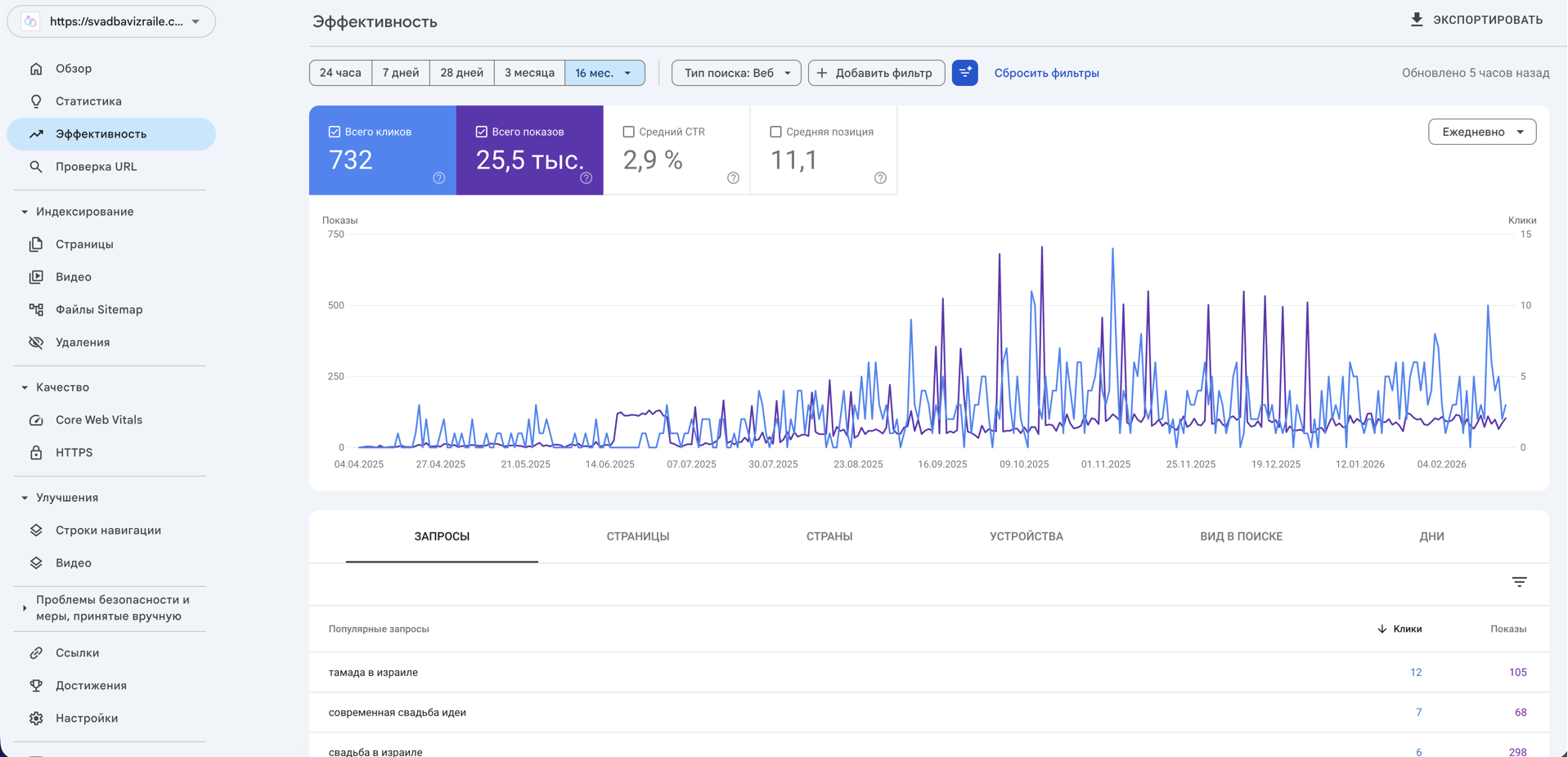The image size is (1568, 757).
Task: Collapse the Индексирование sidebar section
Action: pos(25,212)
